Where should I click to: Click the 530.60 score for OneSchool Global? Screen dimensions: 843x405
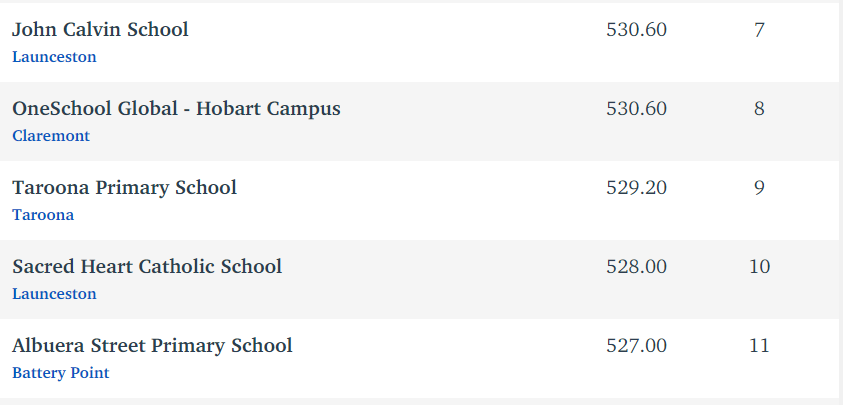pos(637,109)
